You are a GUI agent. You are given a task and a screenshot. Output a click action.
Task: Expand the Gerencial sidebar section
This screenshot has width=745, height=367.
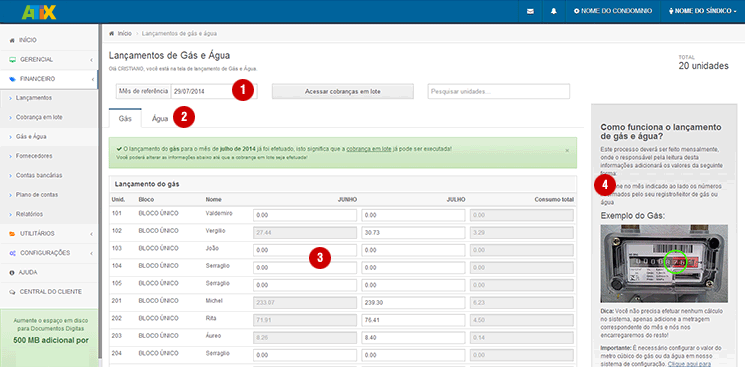point(91,60)
